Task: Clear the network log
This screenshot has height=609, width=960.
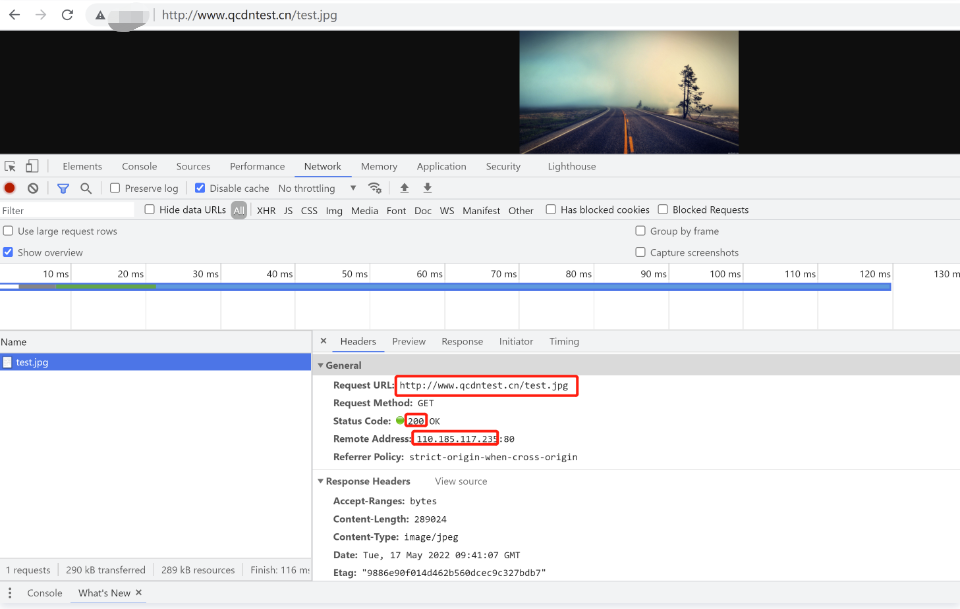Action: click(x=33, y=188)
